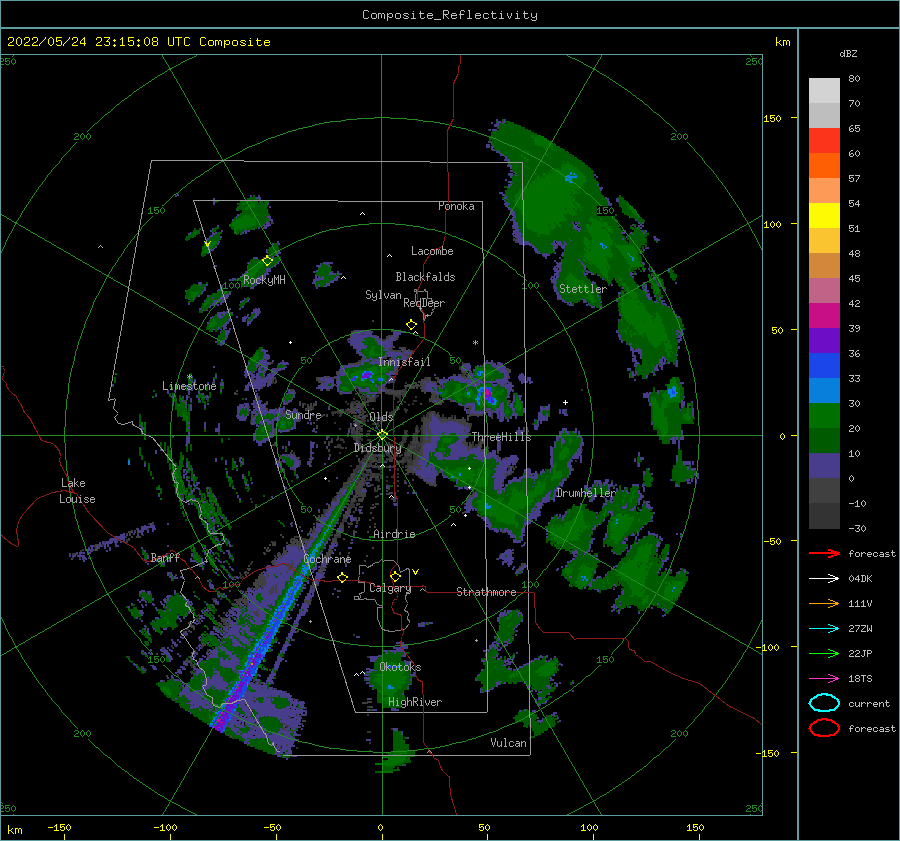Pick the 60–65 dBZ red swatch
The width and height of the screenshot is (900, 841).
click(824, 141)
